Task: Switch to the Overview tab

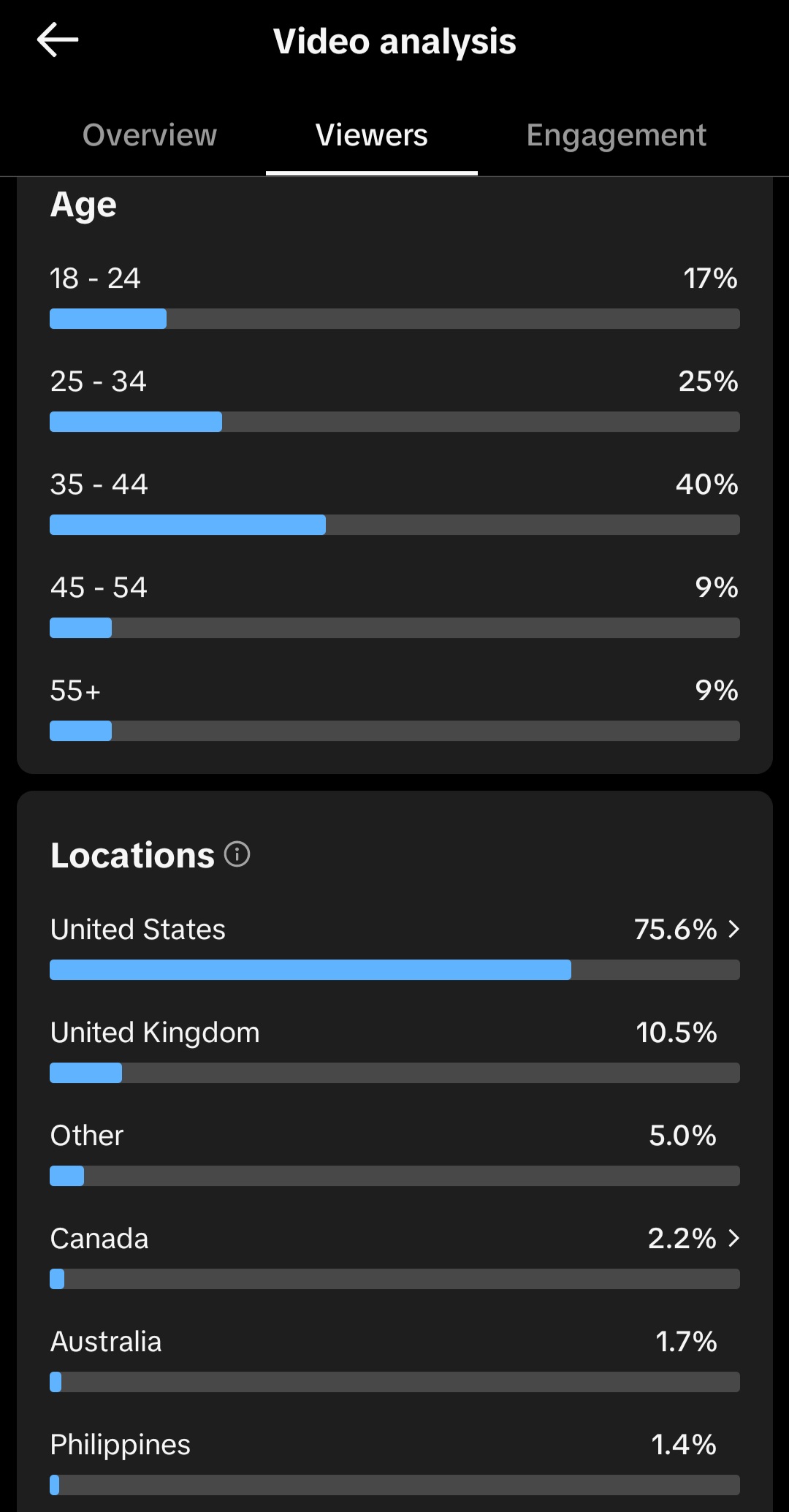Action: click(150, 135)
